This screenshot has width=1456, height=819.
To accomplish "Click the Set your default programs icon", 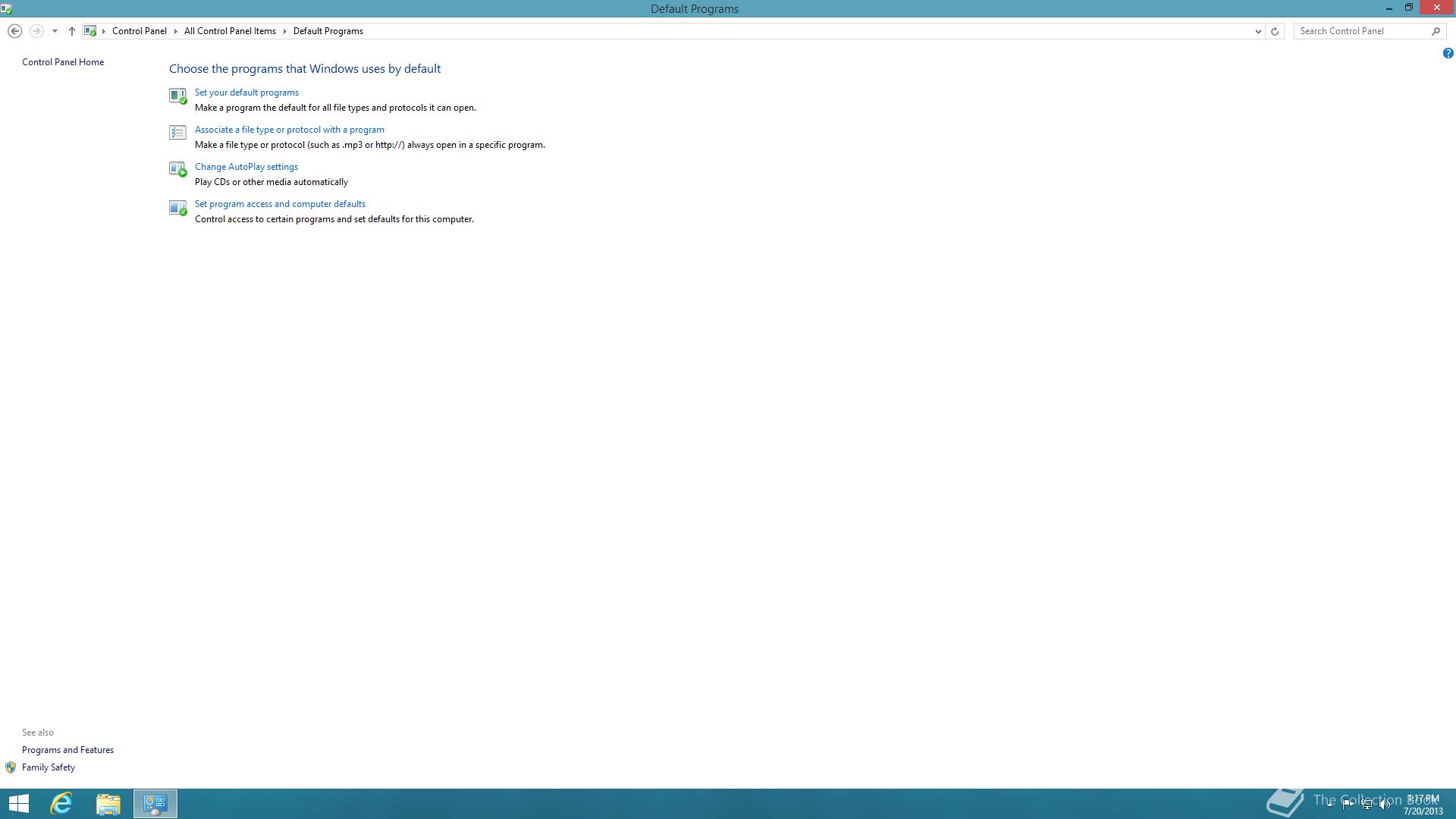I will (177, 96).
